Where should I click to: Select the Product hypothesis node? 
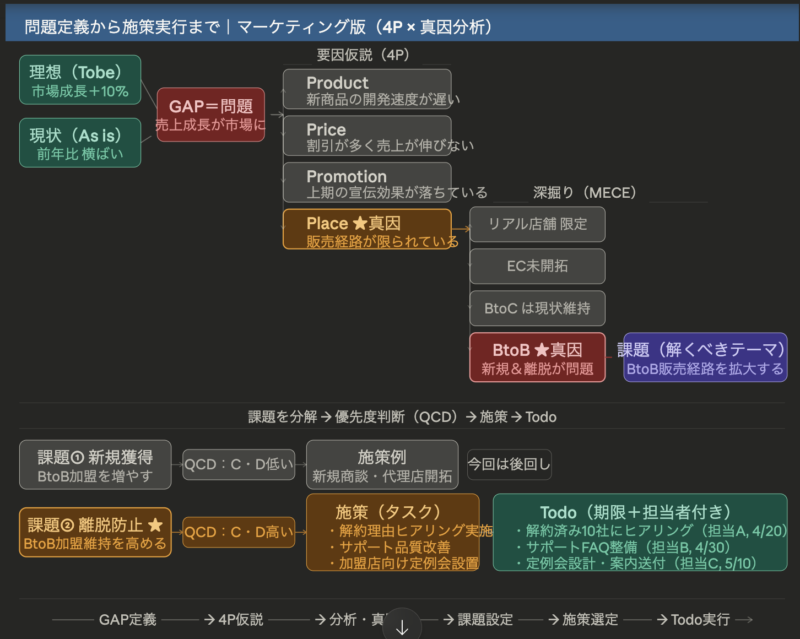(366, 89)
